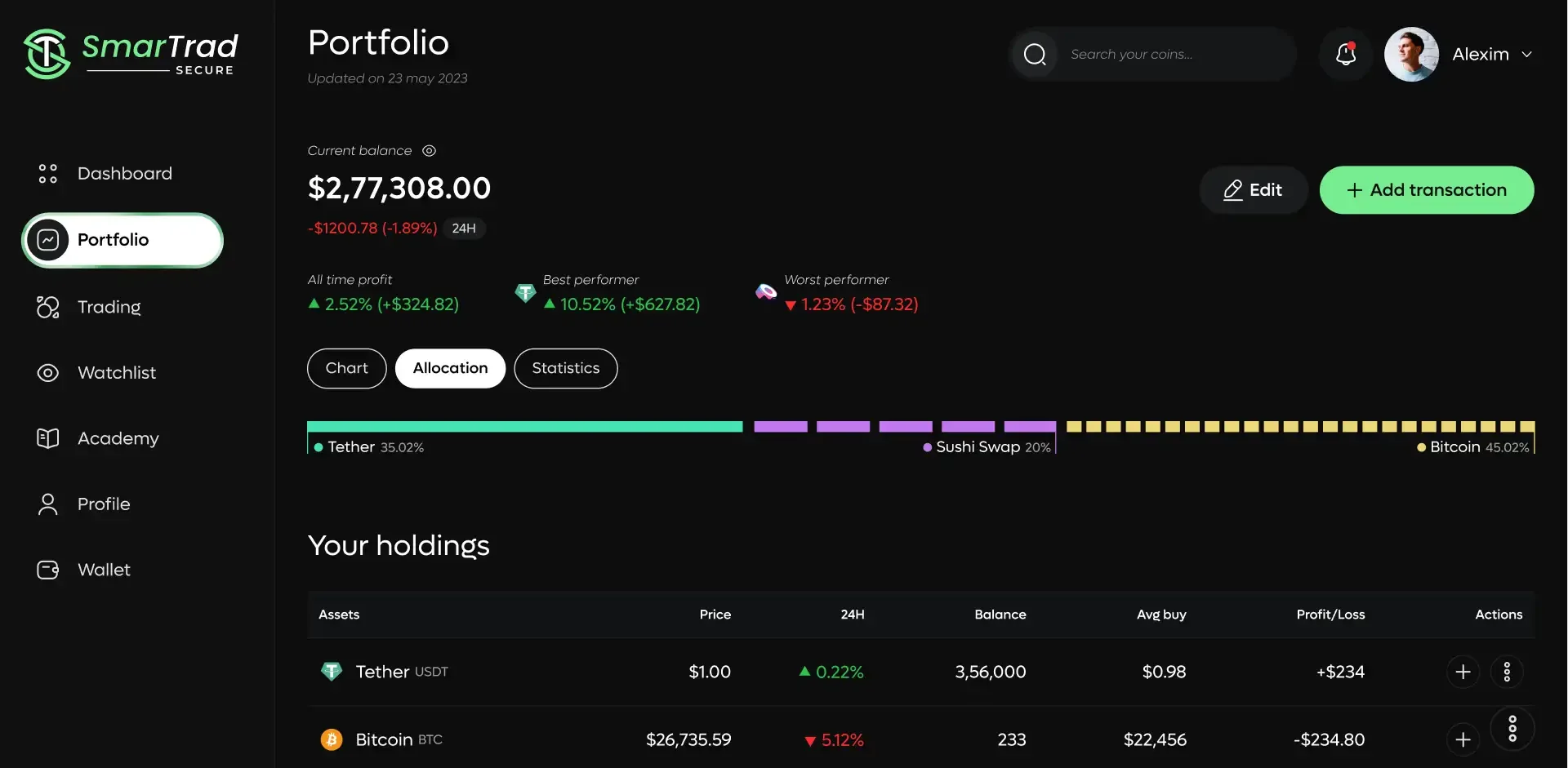Click the Sushi Swap worst performer icon
This screenshot has width=1568, height=768.
766,291
